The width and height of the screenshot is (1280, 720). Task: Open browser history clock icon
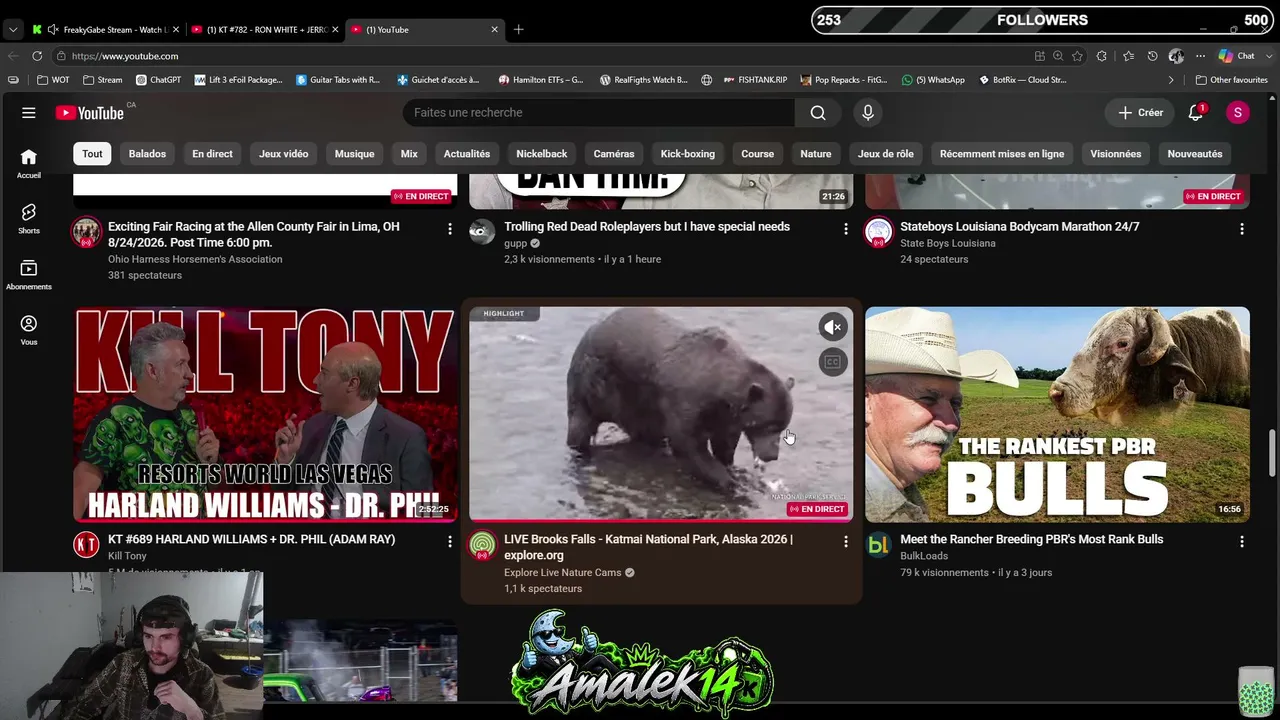click(x=1152, y=56)
